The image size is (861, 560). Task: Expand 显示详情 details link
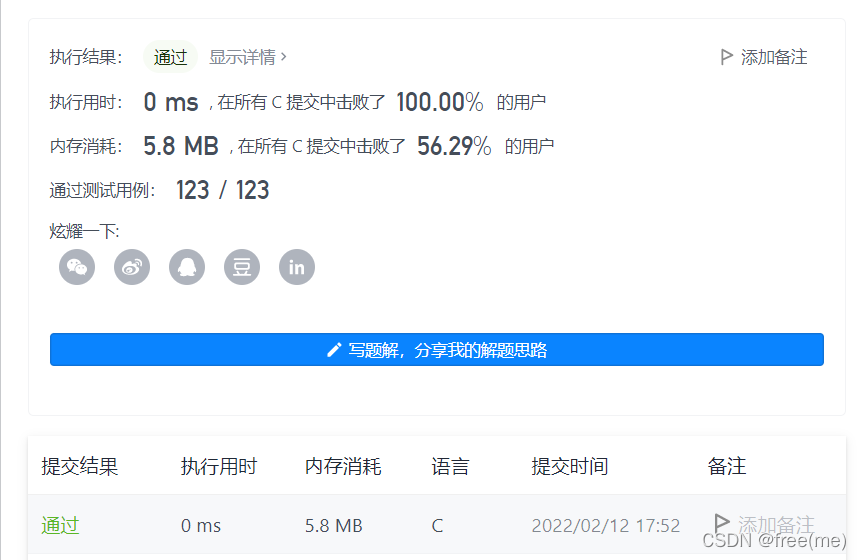pyautogui.click(x=248, y=57)
